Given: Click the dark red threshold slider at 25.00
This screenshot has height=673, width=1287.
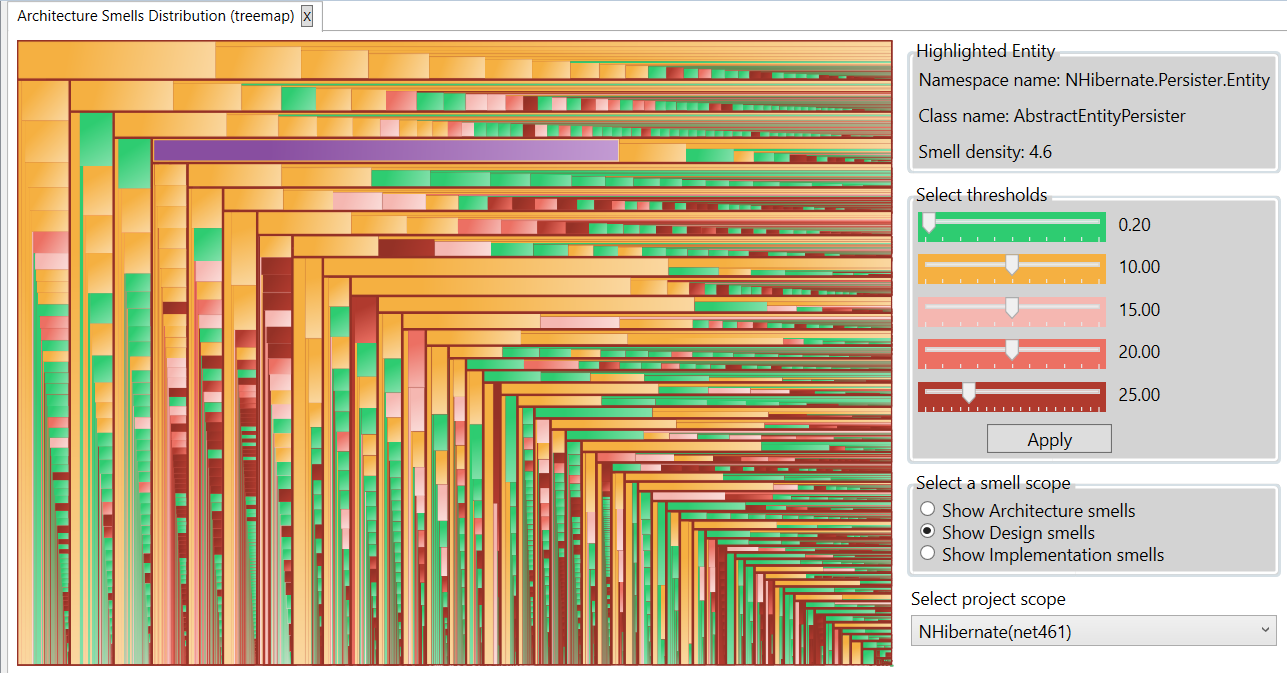Looking at the screenshot, I should [968, 394].
